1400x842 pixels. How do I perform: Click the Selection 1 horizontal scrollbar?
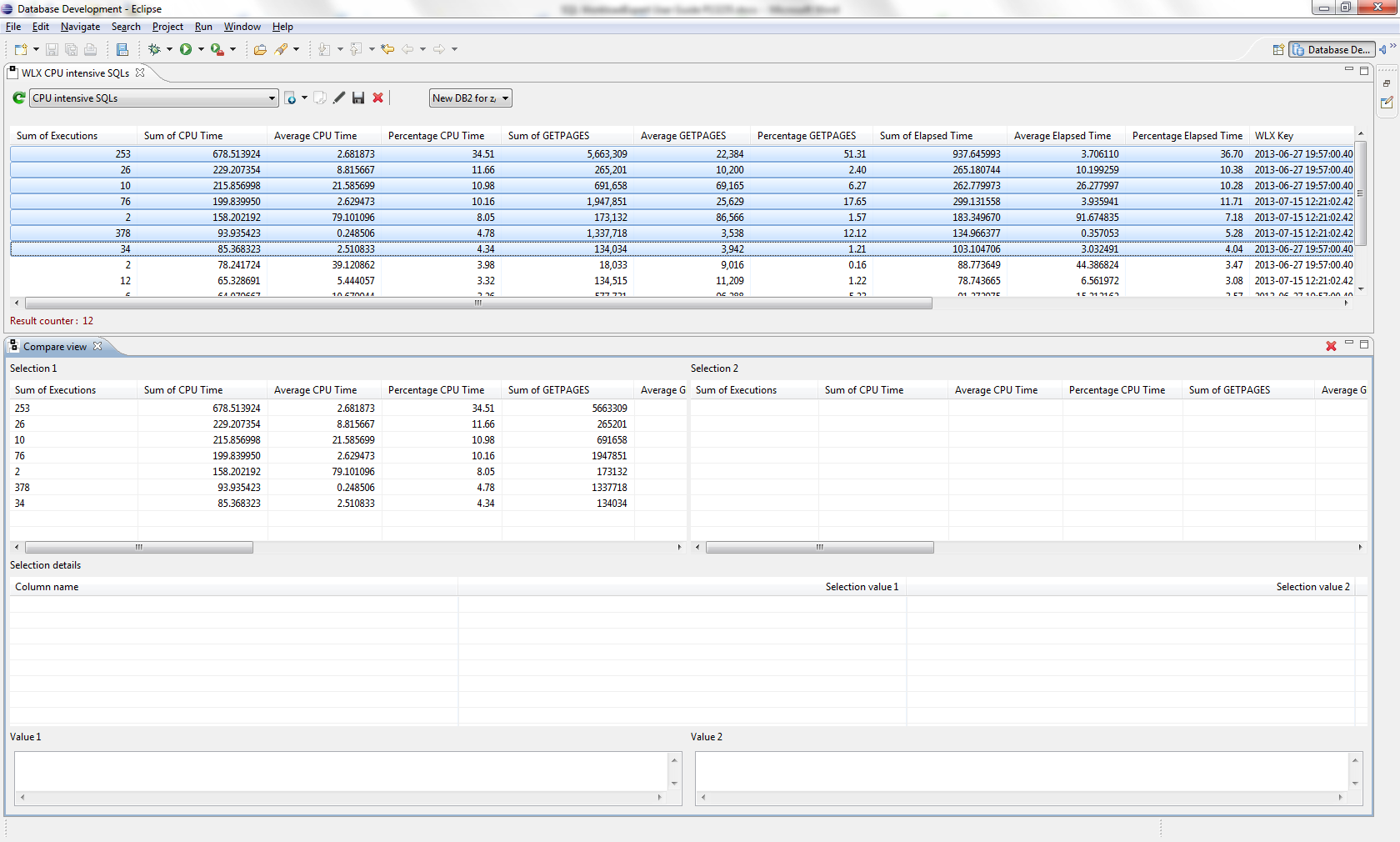coord(138,548)
